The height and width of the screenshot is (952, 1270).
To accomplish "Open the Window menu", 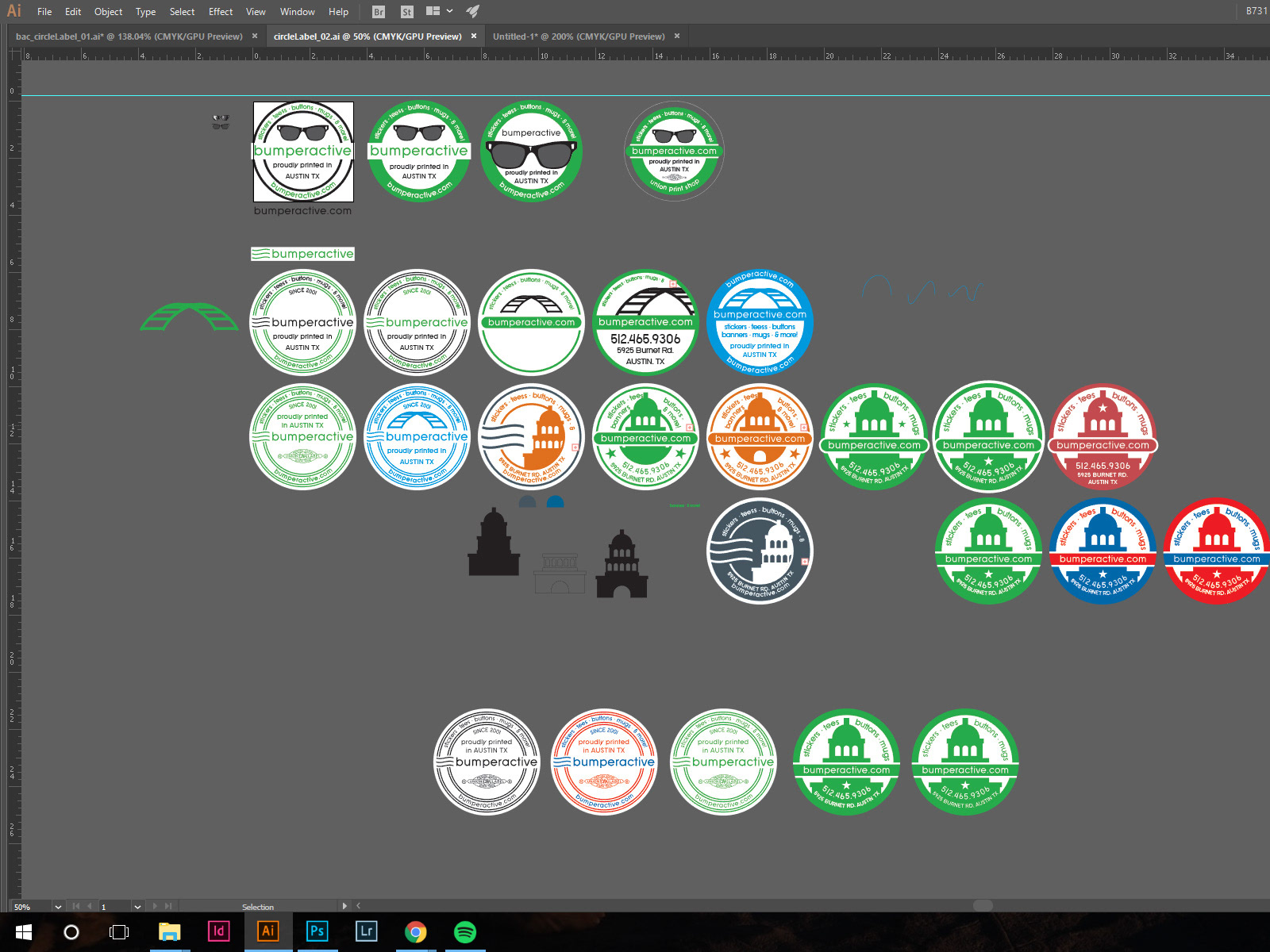I will click(x=298, y=12).
